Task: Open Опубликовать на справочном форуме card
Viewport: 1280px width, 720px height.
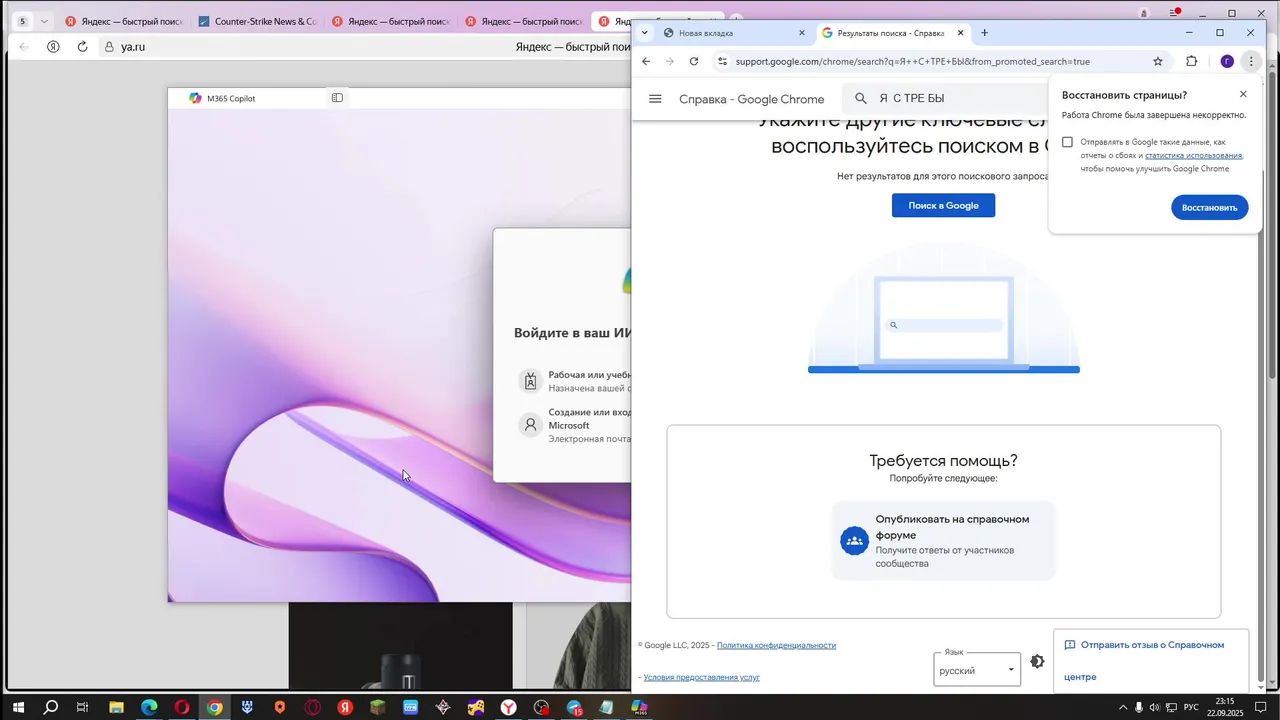Action: click(943, 541)
